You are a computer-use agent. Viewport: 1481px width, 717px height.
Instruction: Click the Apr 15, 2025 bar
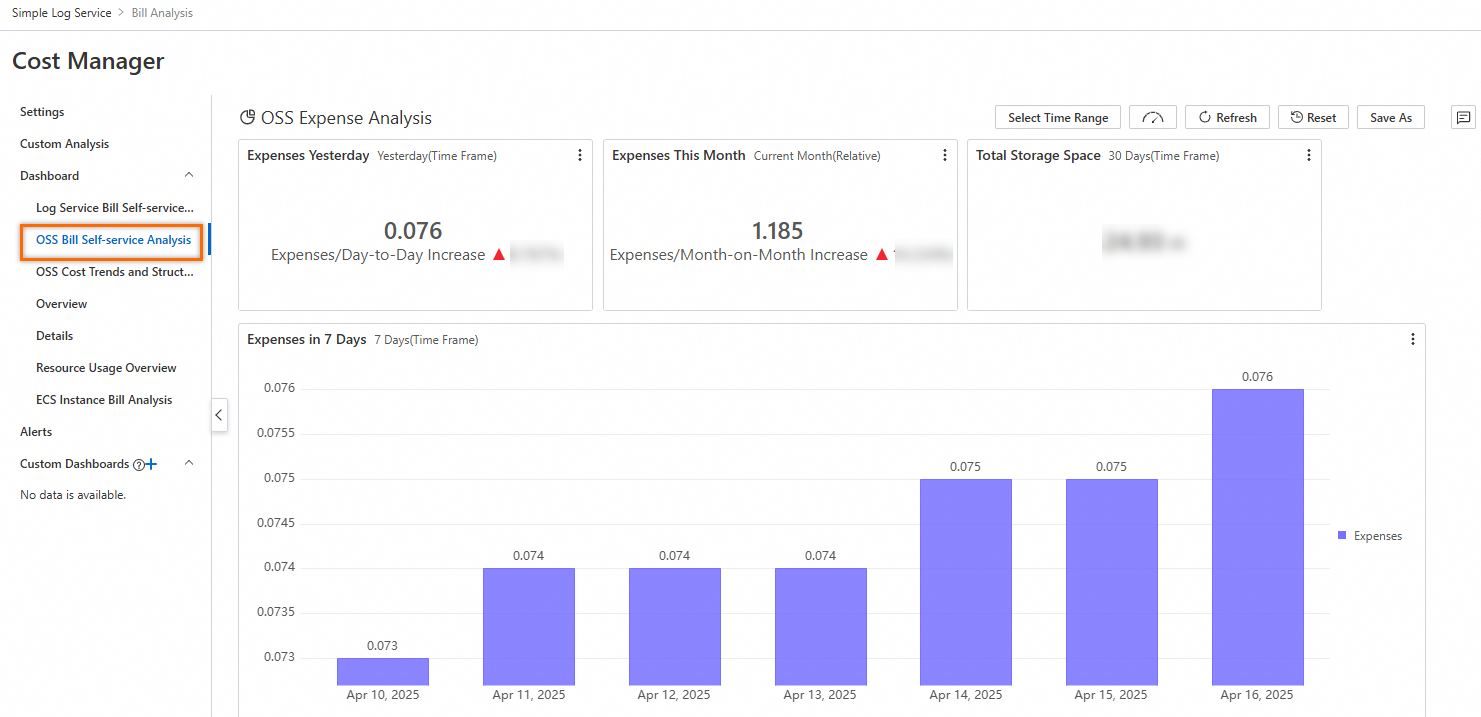(x=1112, y=581)
